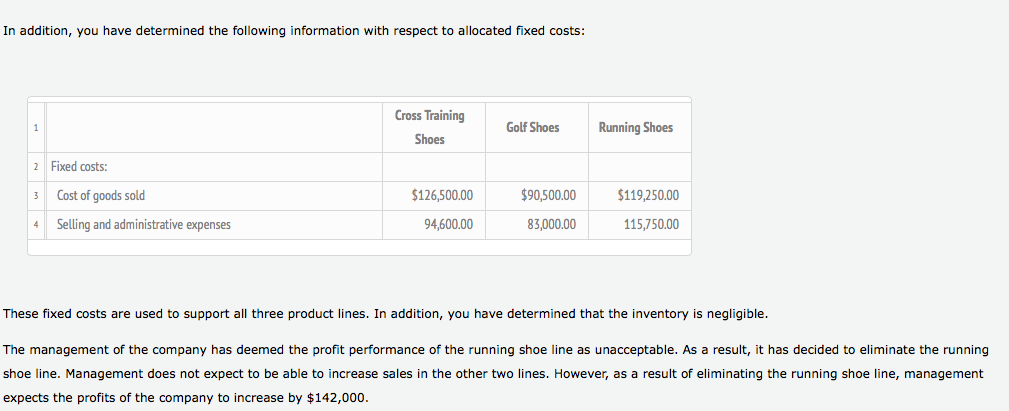Click the 'In addition, you have determined' intro sentence
Viewport: 1009px width, 411px height.
[x=294, y=31]
